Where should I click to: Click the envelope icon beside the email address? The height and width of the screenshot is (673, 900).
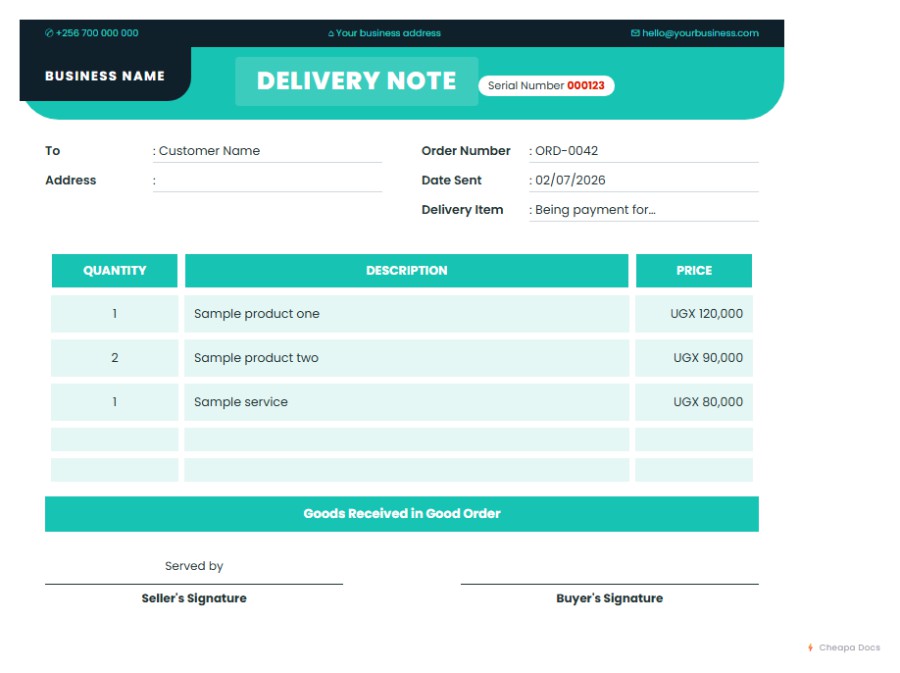[x=635, y=33]
